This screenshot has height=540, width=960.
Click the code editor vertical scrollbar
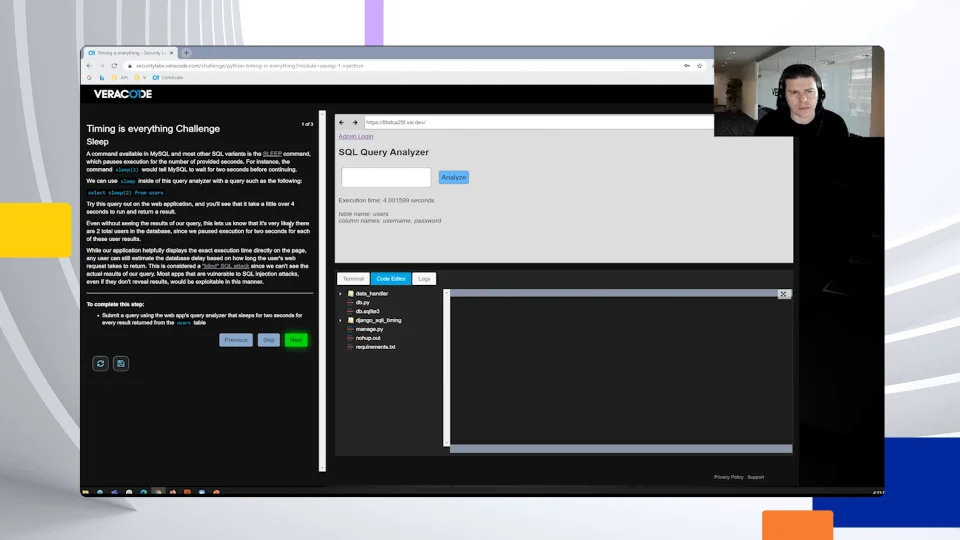pos(446,367)
